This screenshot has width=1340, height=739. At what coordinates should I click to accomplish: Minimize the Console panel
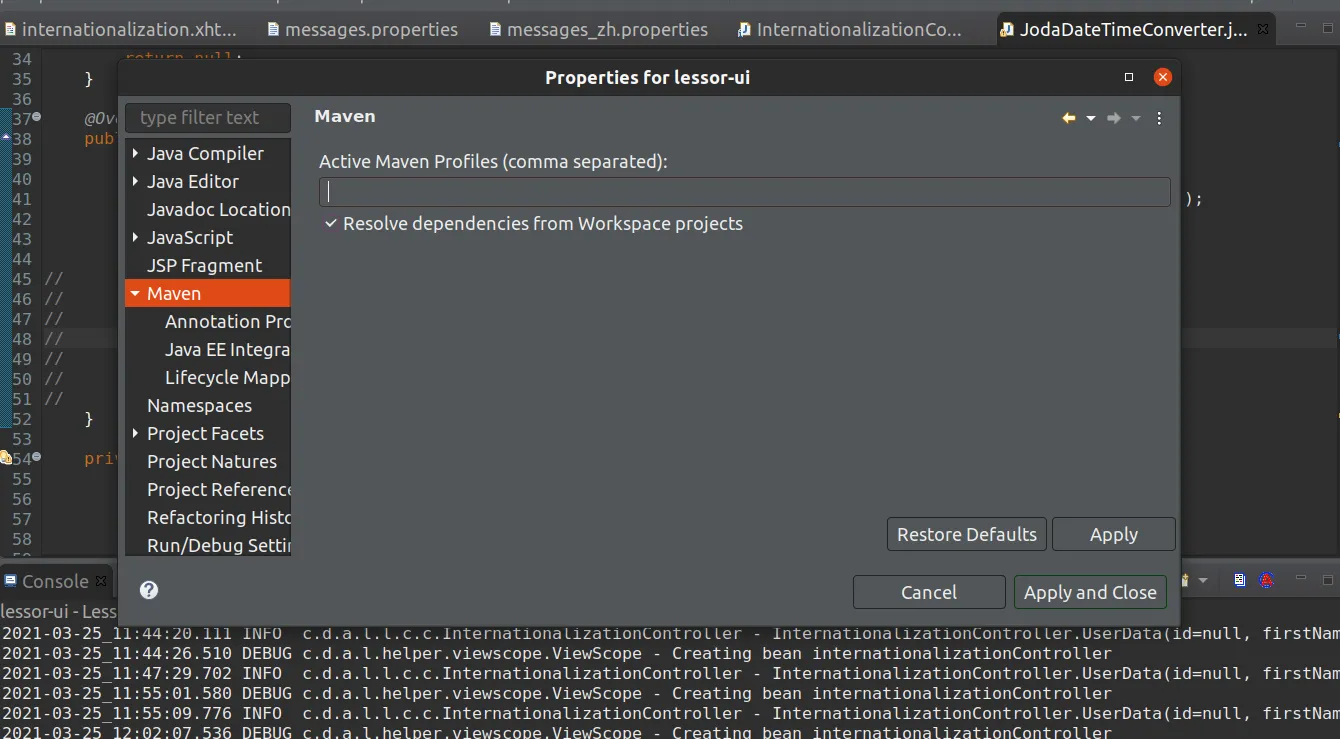(1301, 580)
